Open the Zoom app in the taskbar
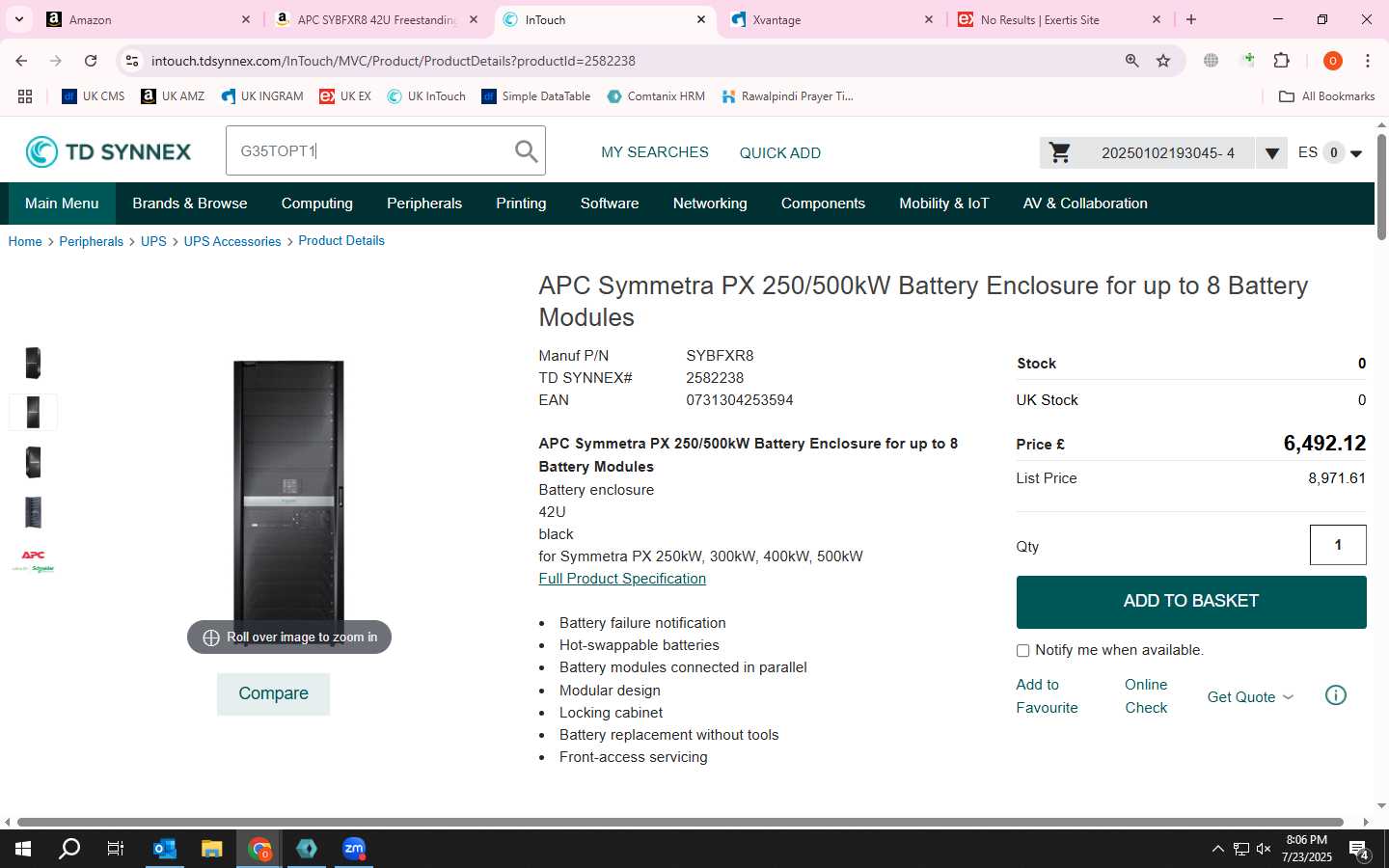1389x868 pixels. 354,849
